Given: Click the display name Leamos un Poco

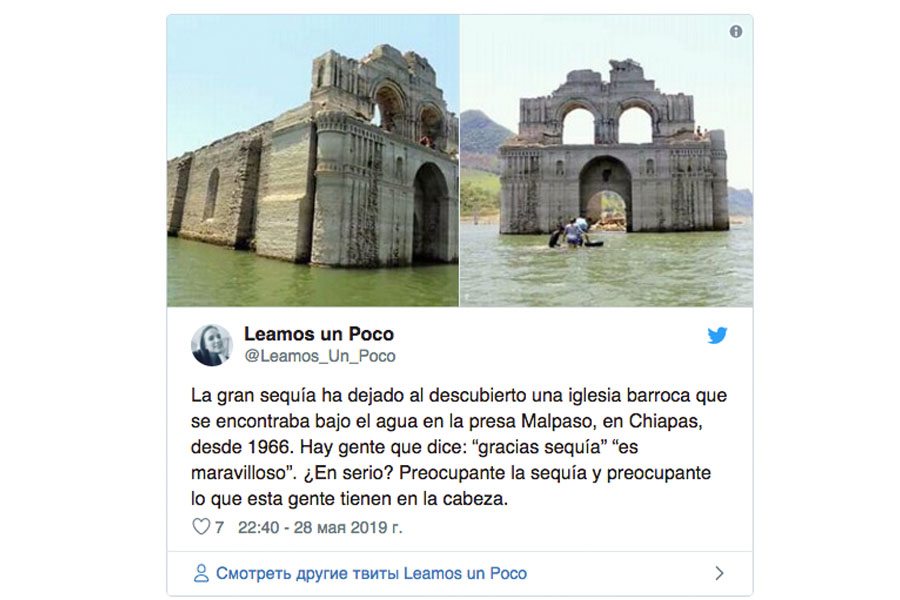Looking at the screenshot, I should tap(319, 334).
